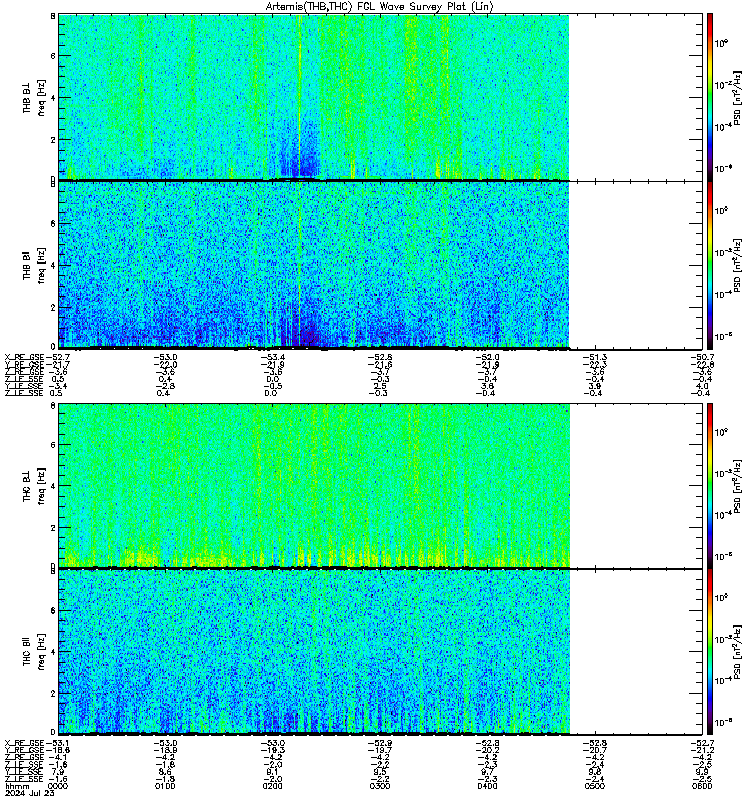The height and width of the screenshot is (800, 750).
Task: Click the Y_RE_GSE value -20.2 under THC panels
Action: coord(487,750)
